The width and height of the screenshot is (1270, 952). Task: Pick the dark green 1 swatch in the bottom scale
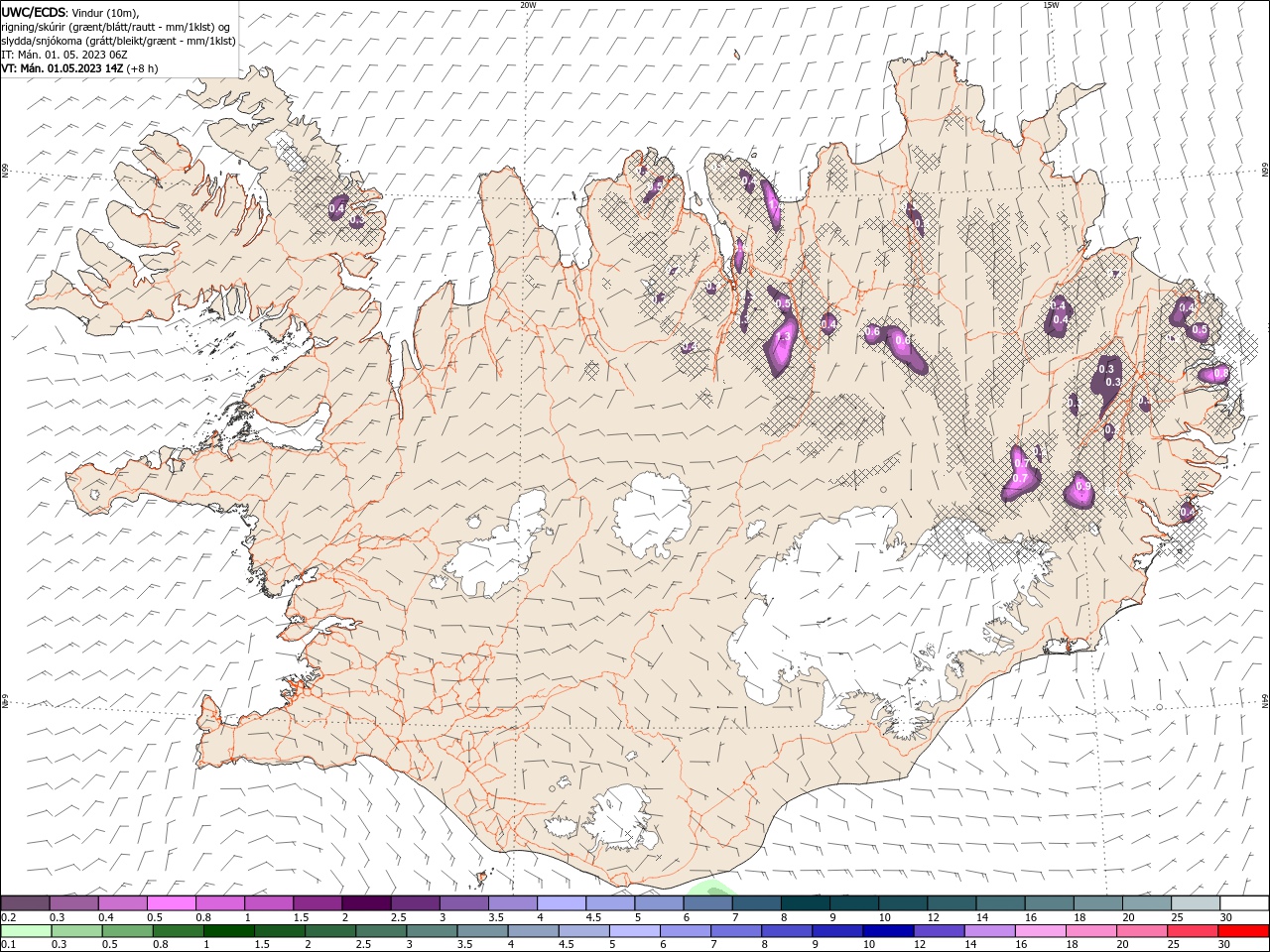228,931
